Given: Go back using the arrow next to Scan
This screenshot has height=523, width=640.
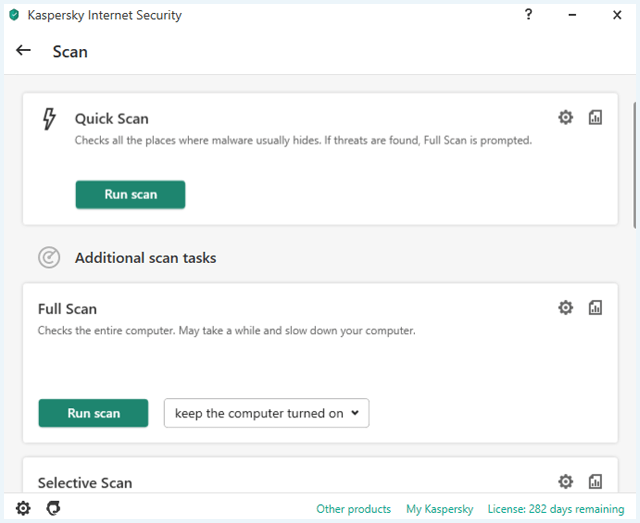Looking at the screenshot, I should 23,51.
